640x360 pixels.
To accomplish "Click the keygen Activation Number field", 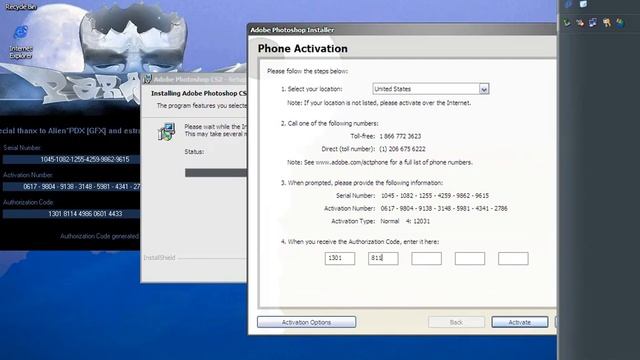I will [x=71, y=187].
